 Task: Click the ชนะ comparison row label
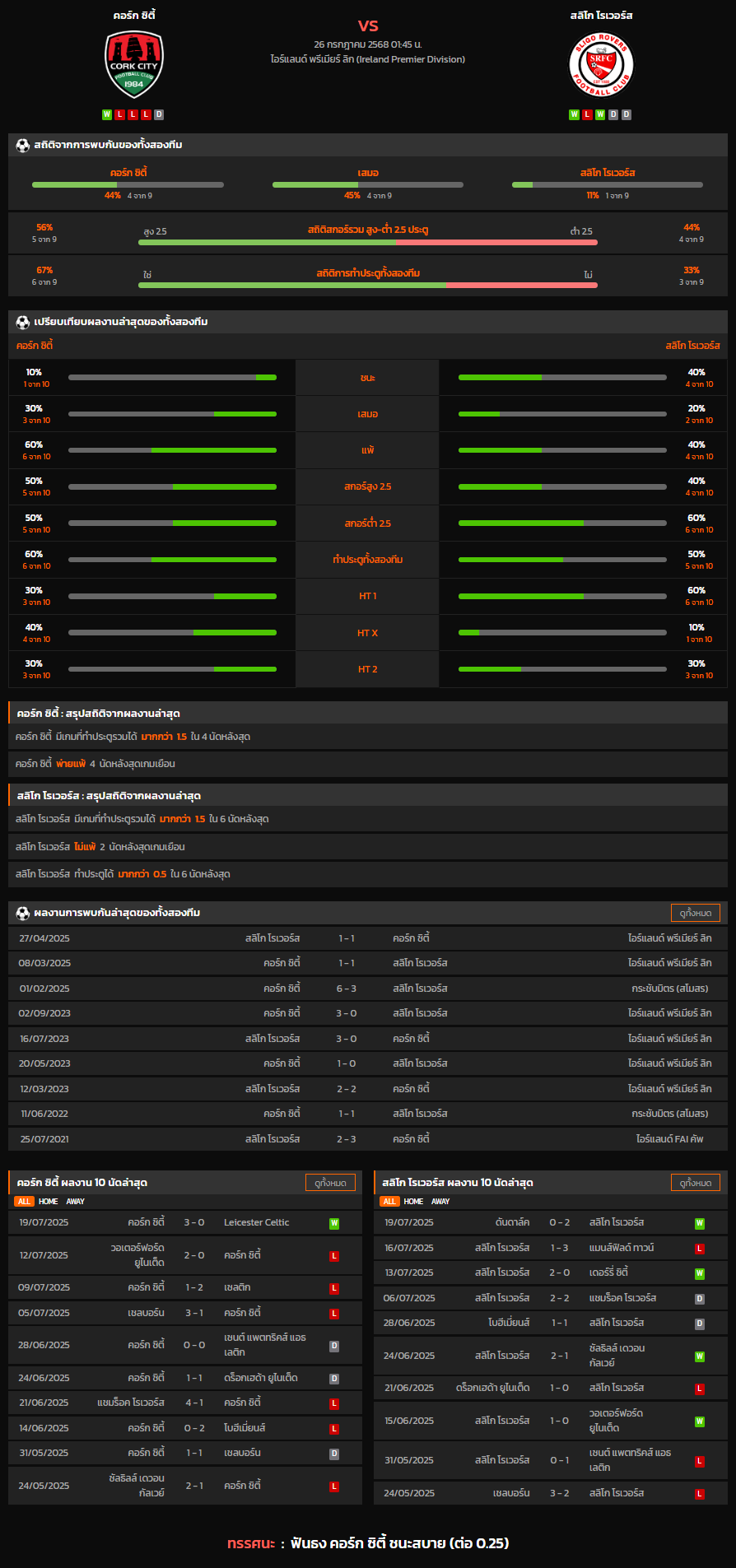(x=368, y=378)
